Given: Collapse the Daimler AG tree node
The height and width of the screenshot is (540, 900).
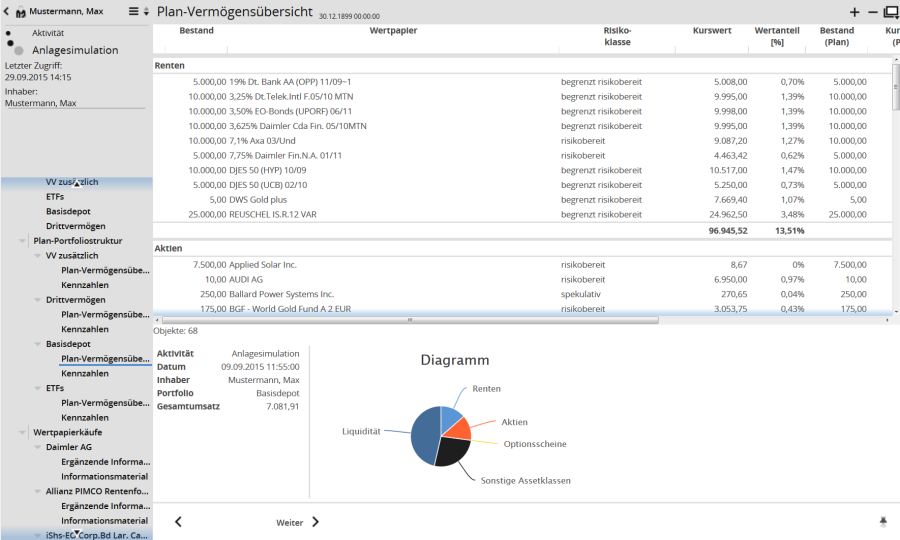Looking at the screenshot, I should click(x=37, y=447).
